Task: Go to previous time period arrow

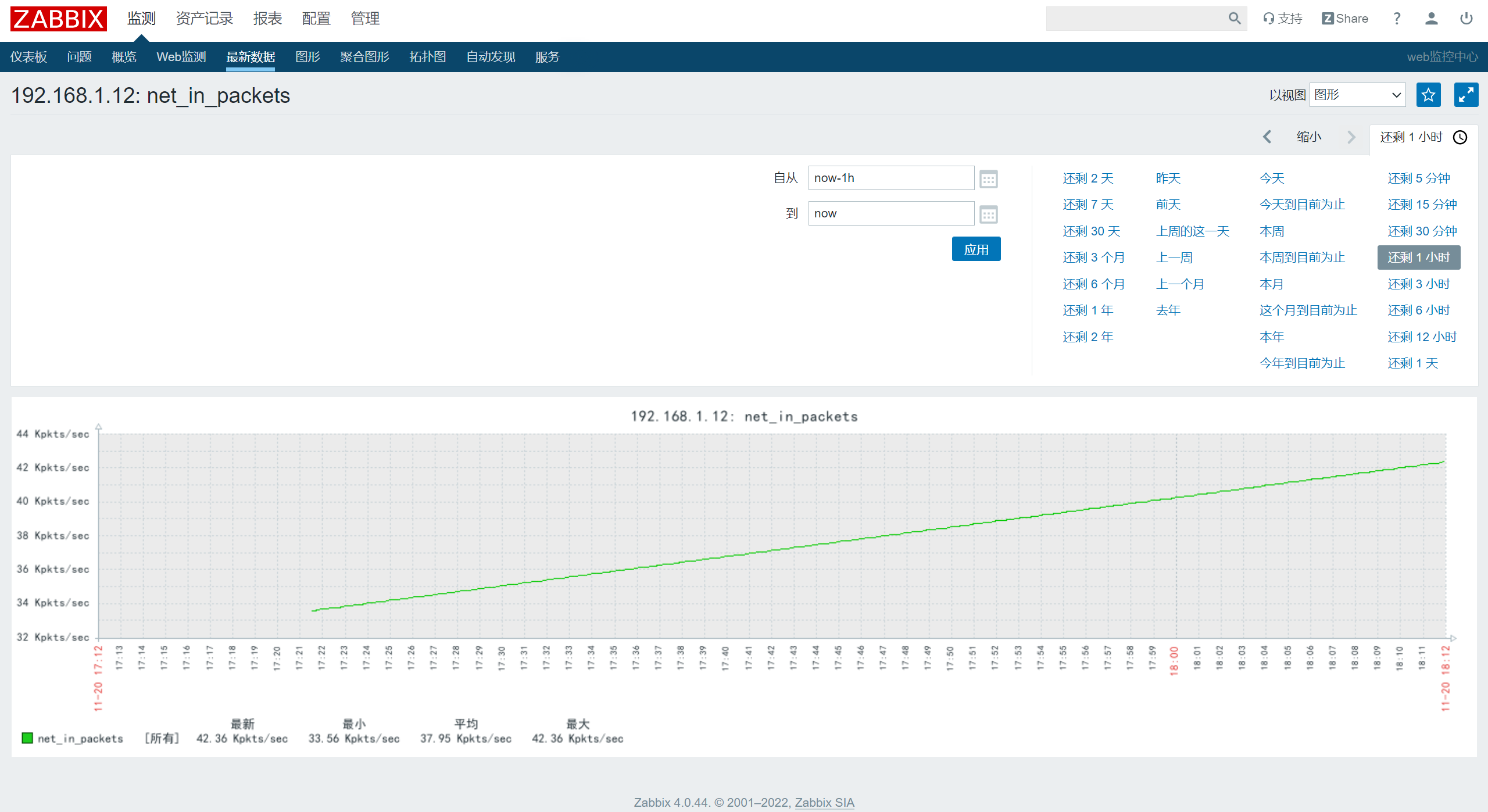Action: pos(1267,137)
